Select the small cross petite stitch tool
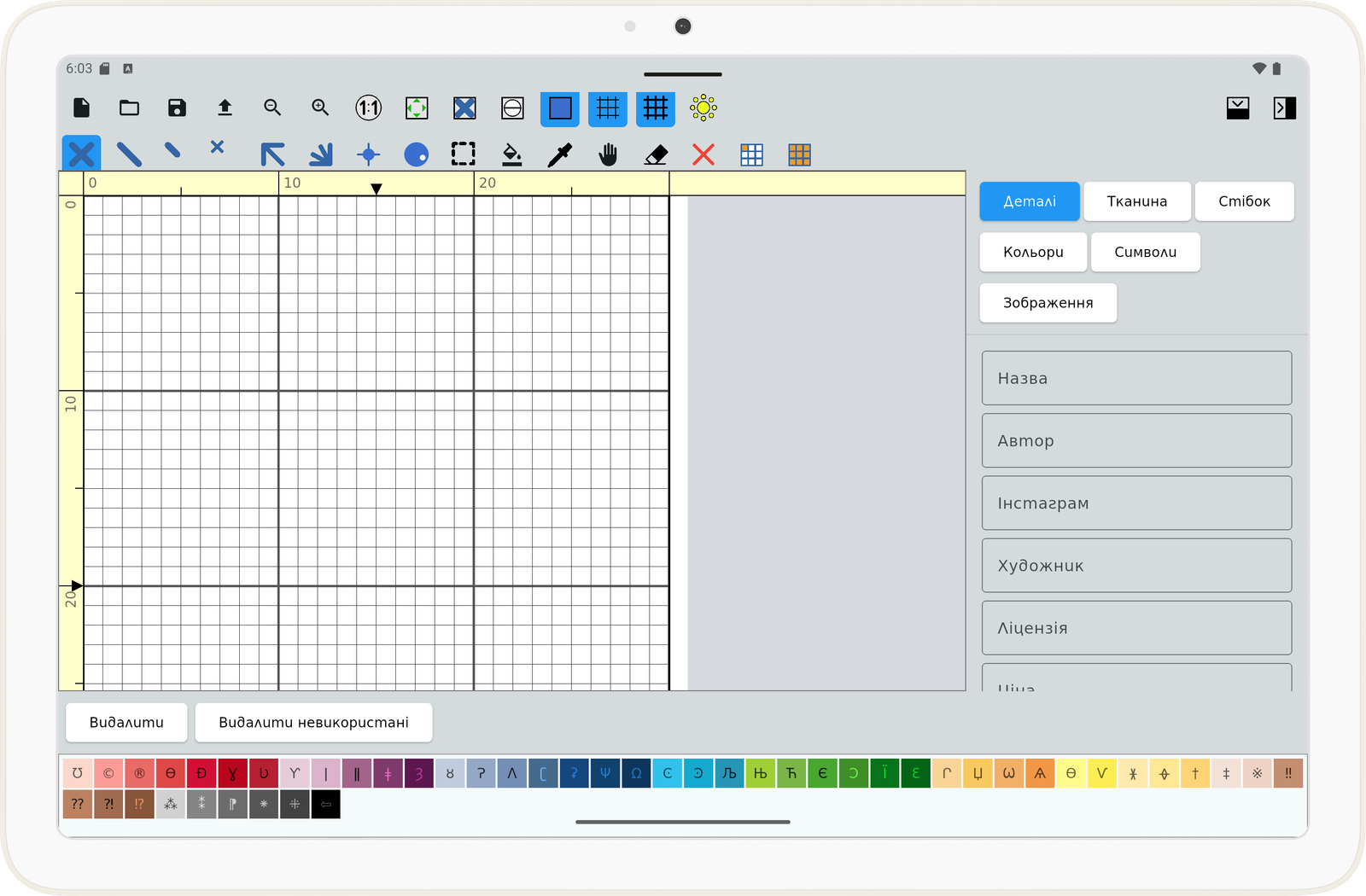Screen dimensions: 1366x896 coord(218,147)
